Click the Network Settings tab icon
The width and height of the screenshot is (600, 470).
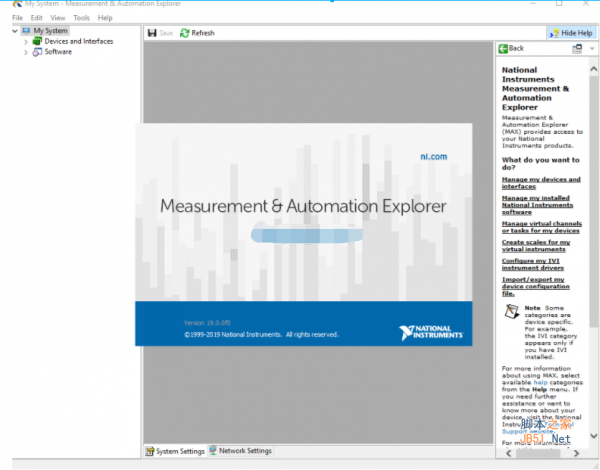click(213, 450)
